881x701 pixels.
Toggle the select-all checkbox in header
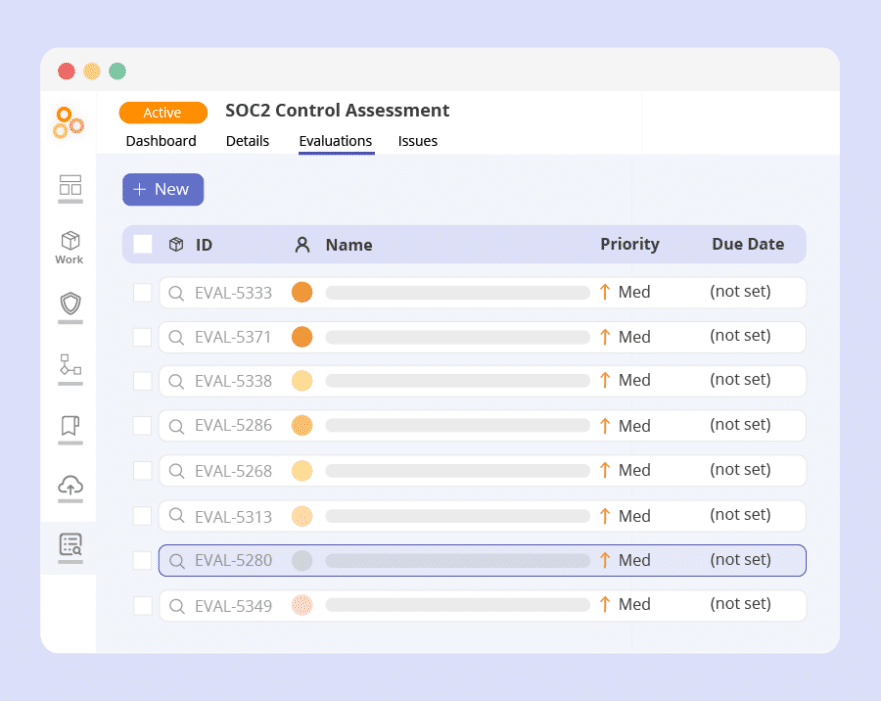(143, 244)
